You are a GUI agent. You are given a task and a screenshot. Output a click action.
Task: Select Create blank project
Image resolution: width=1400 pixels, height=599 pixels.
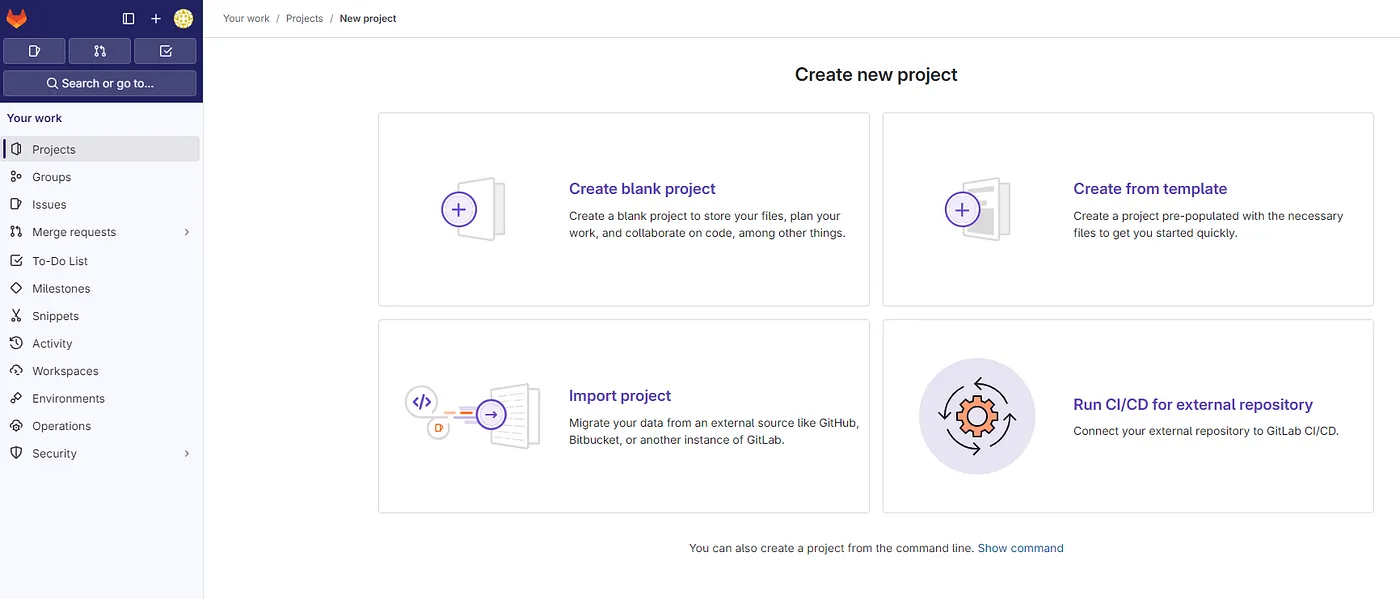pyautogui.click(x=642, y=189)
